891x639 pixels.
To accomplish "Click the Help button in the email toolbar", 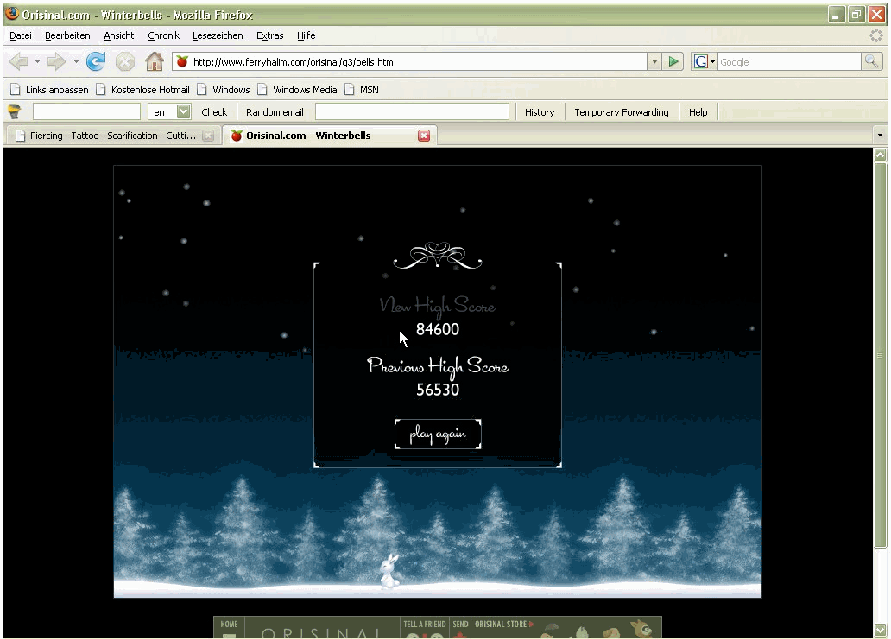I will click(698, 112).
